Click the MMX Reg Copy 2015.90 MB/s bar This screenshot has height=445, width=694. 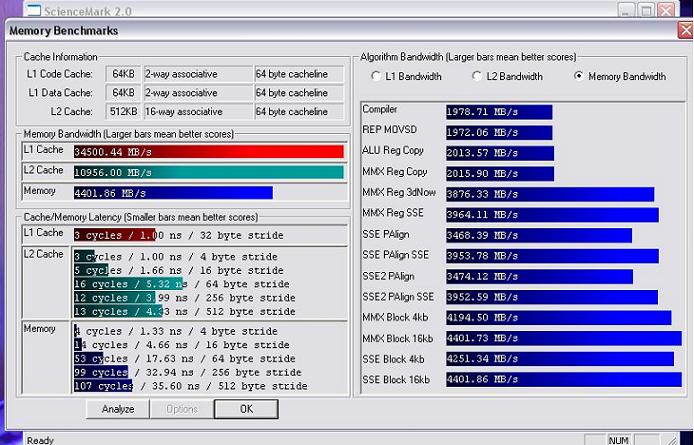(500, 174)
